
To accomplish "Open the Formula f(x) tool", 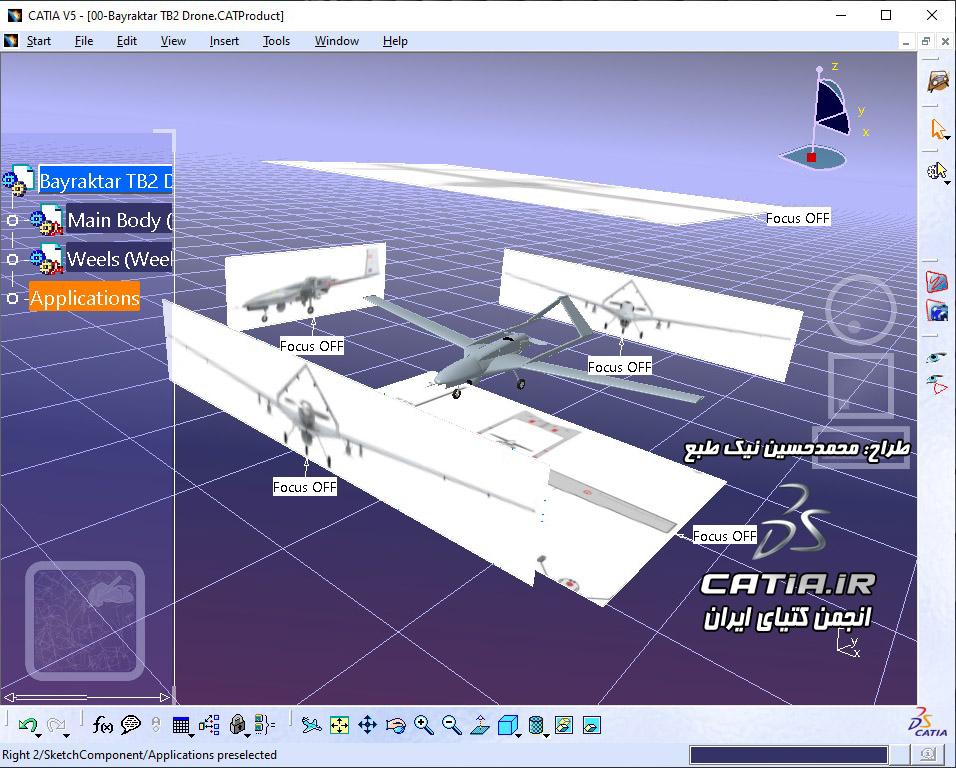I will tap(102, 725).
